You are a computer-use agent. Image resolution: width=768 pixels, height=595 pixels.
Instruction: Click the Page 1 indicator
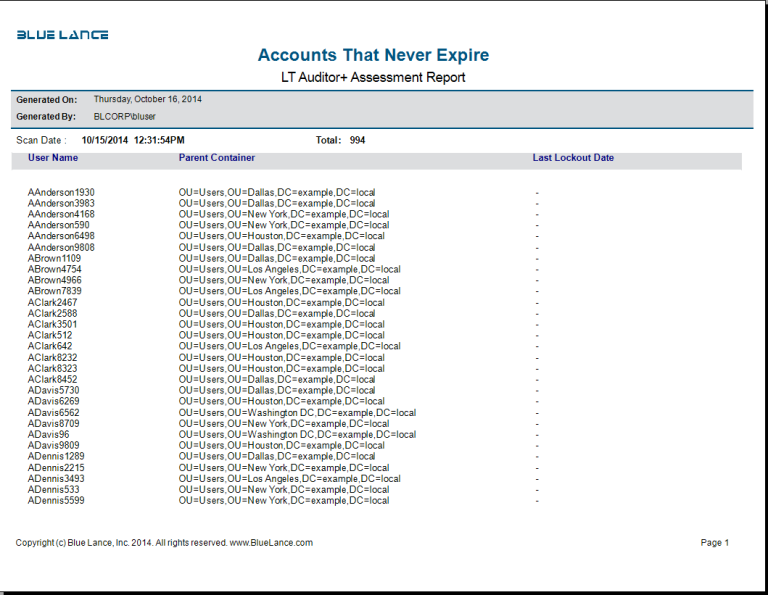[x=715, y=543]
